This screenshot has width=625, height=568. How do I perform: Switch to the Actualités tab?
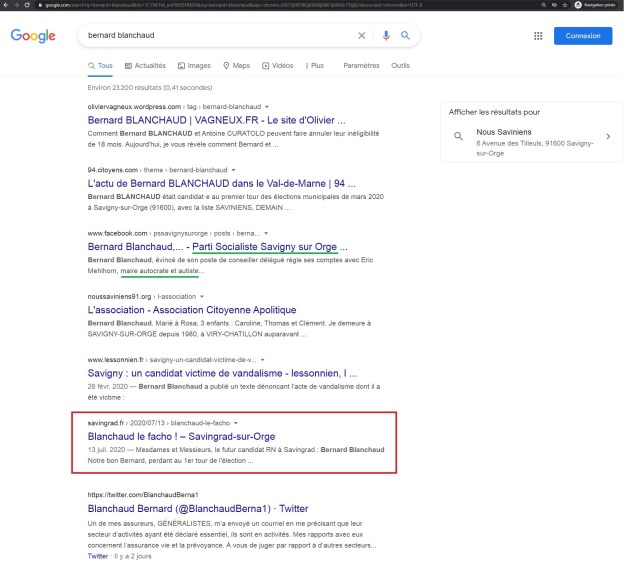(x=145, y=66)
